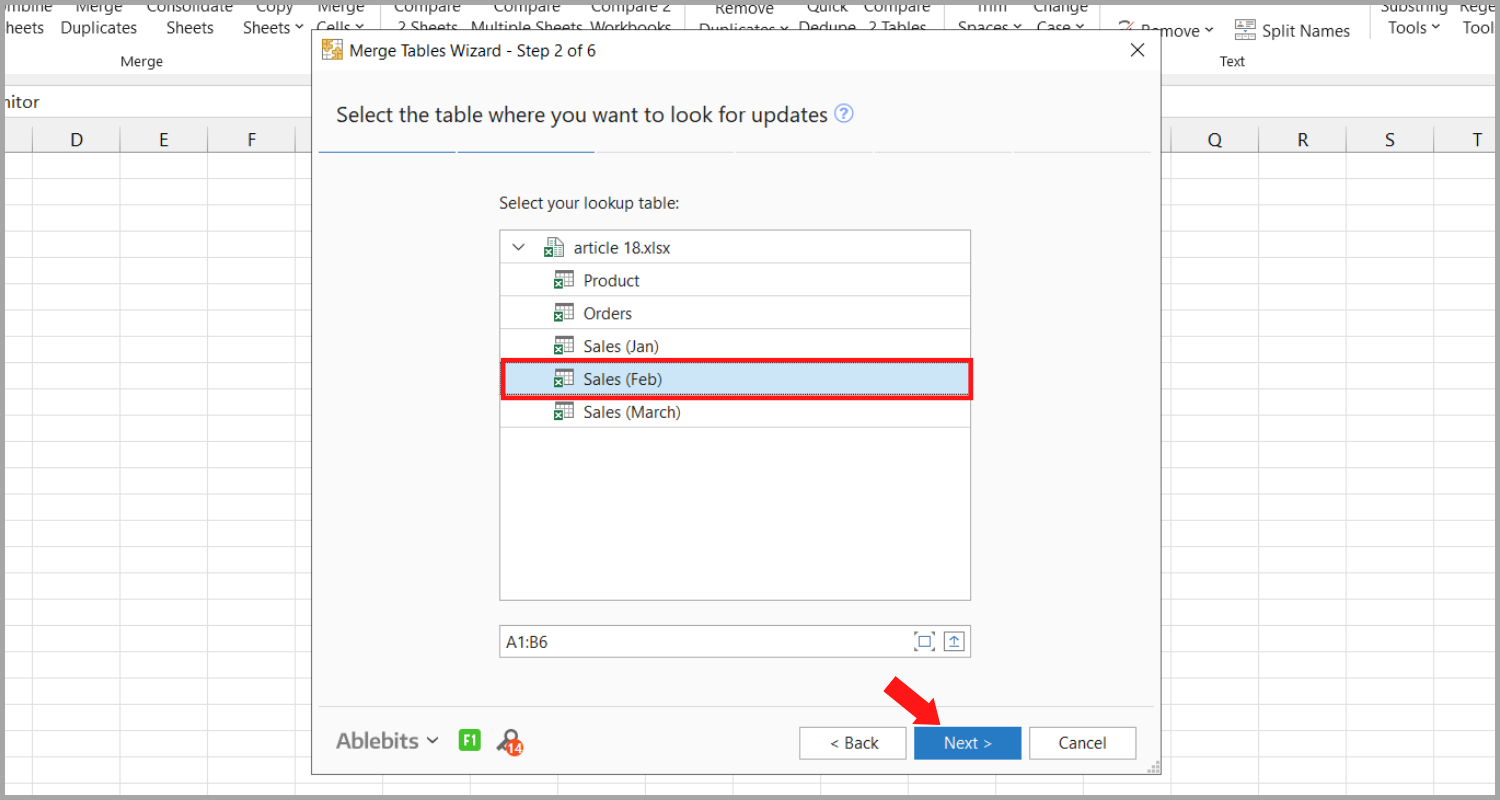The image size is (1500, 800).
Task: Click the Split Names icon in ribbon
Action: click(x=1245, y=30)
